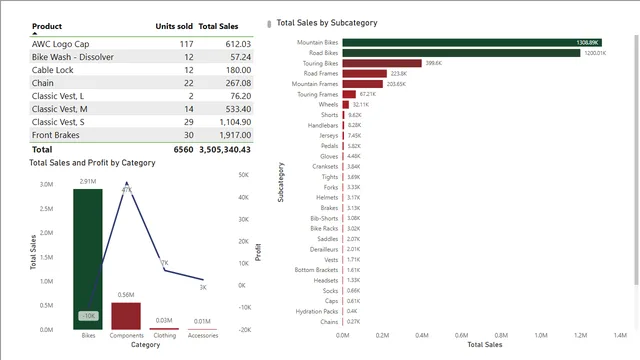Screen dimensions: 640x360
Task: Click the 2.91M Bikes data label
Action: pyautogui.click(x=88, y=182)
